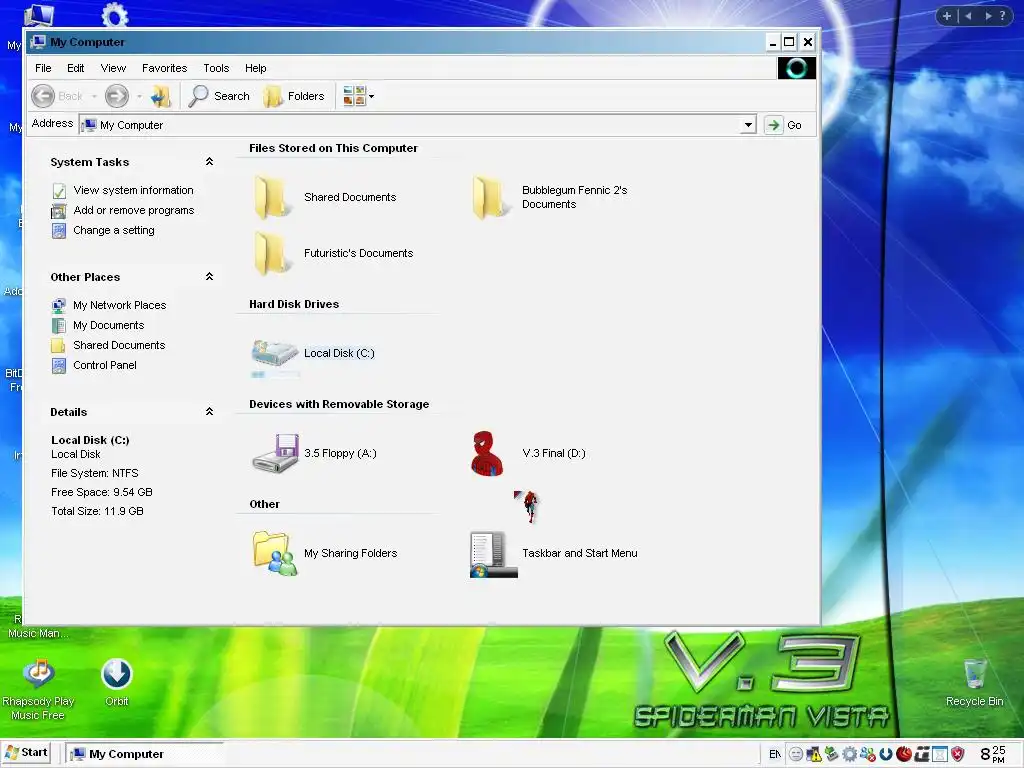The image size is (1024, 768).
Task: Select the V.3 Final (D:) Spiderman drive
Action: tap(528, 453)
